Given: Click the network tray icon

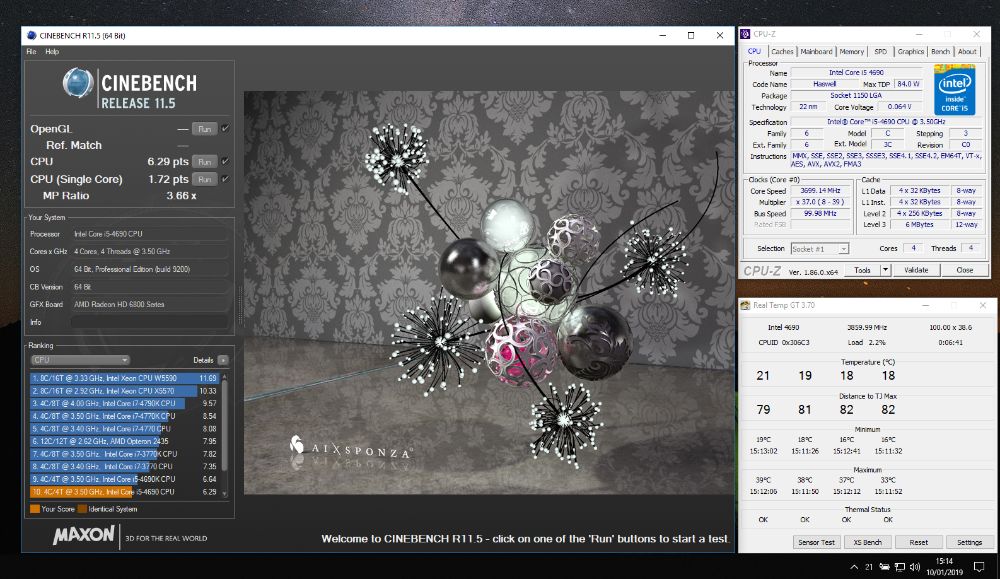Looking at the screenshot, I should (x=899, y=566).
